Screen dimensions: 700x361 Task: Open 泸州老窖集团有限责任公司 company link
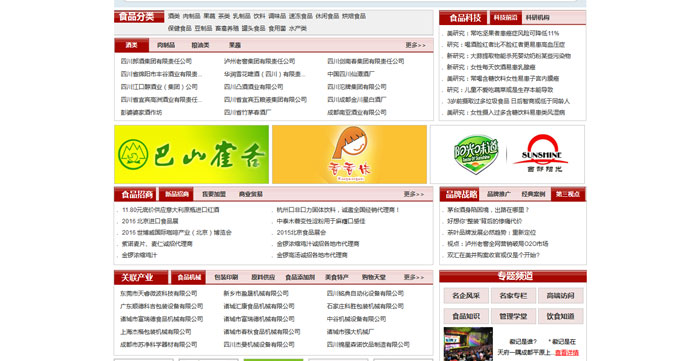(x=259, y=61)
